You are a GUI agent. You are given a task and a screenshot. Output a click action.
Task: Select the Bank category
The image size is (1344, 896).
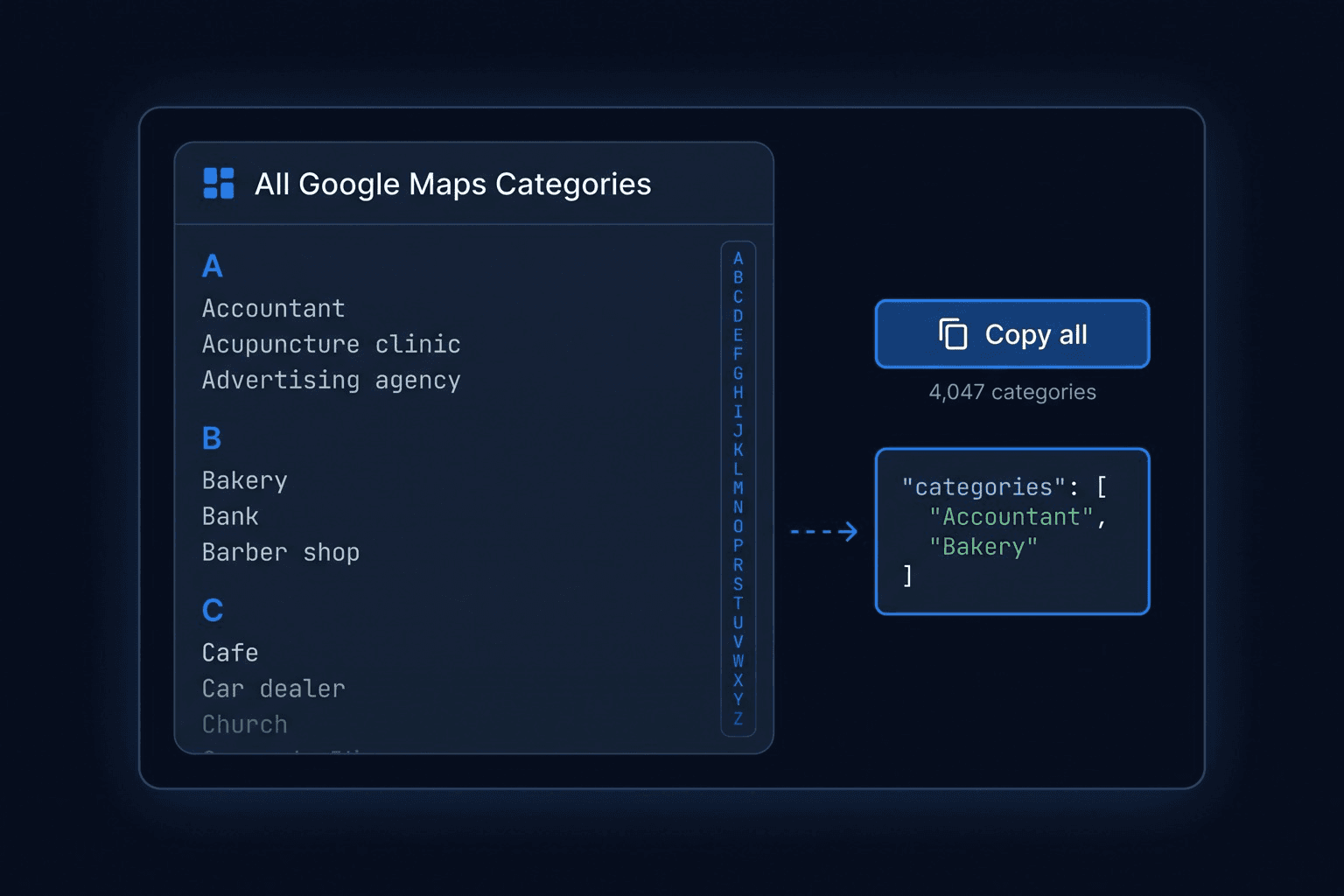(230, 516)
